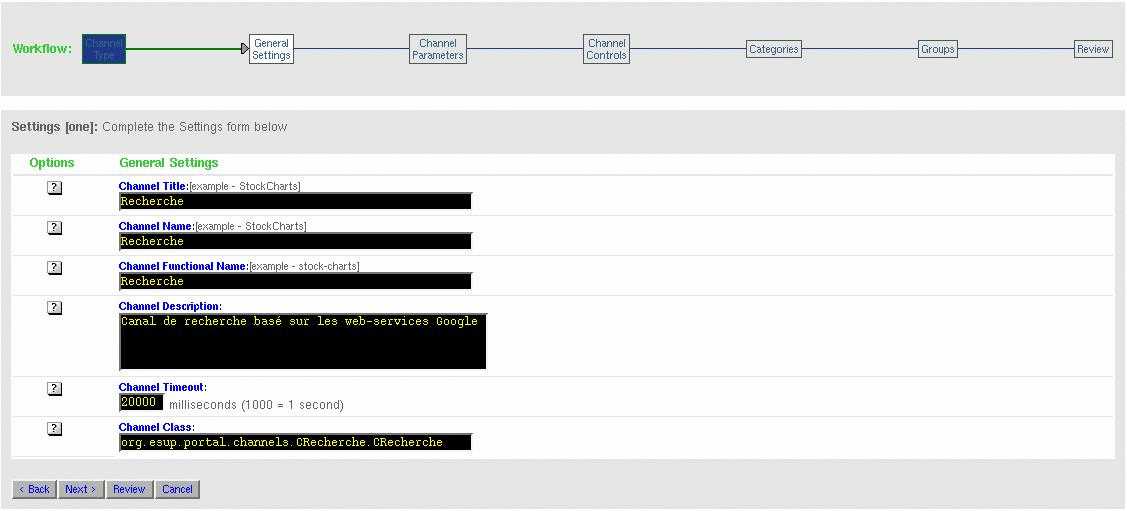Jump to Channel Parameters workflow step
The image size is (1127, 511).
click(x=438, y=49)
